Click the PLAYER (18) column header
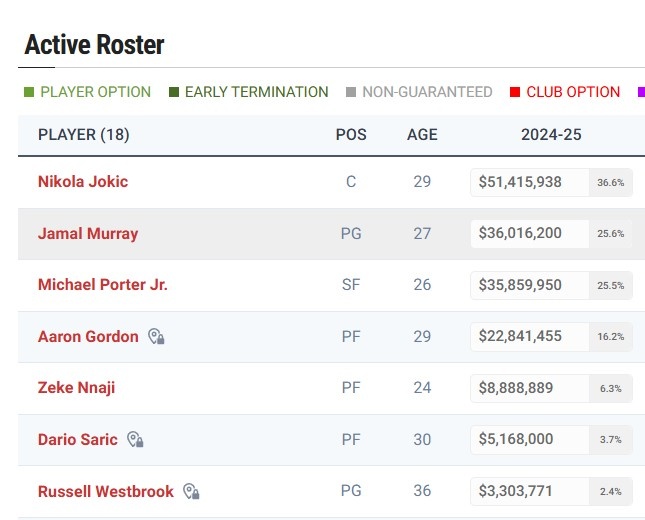 point(84,135)
